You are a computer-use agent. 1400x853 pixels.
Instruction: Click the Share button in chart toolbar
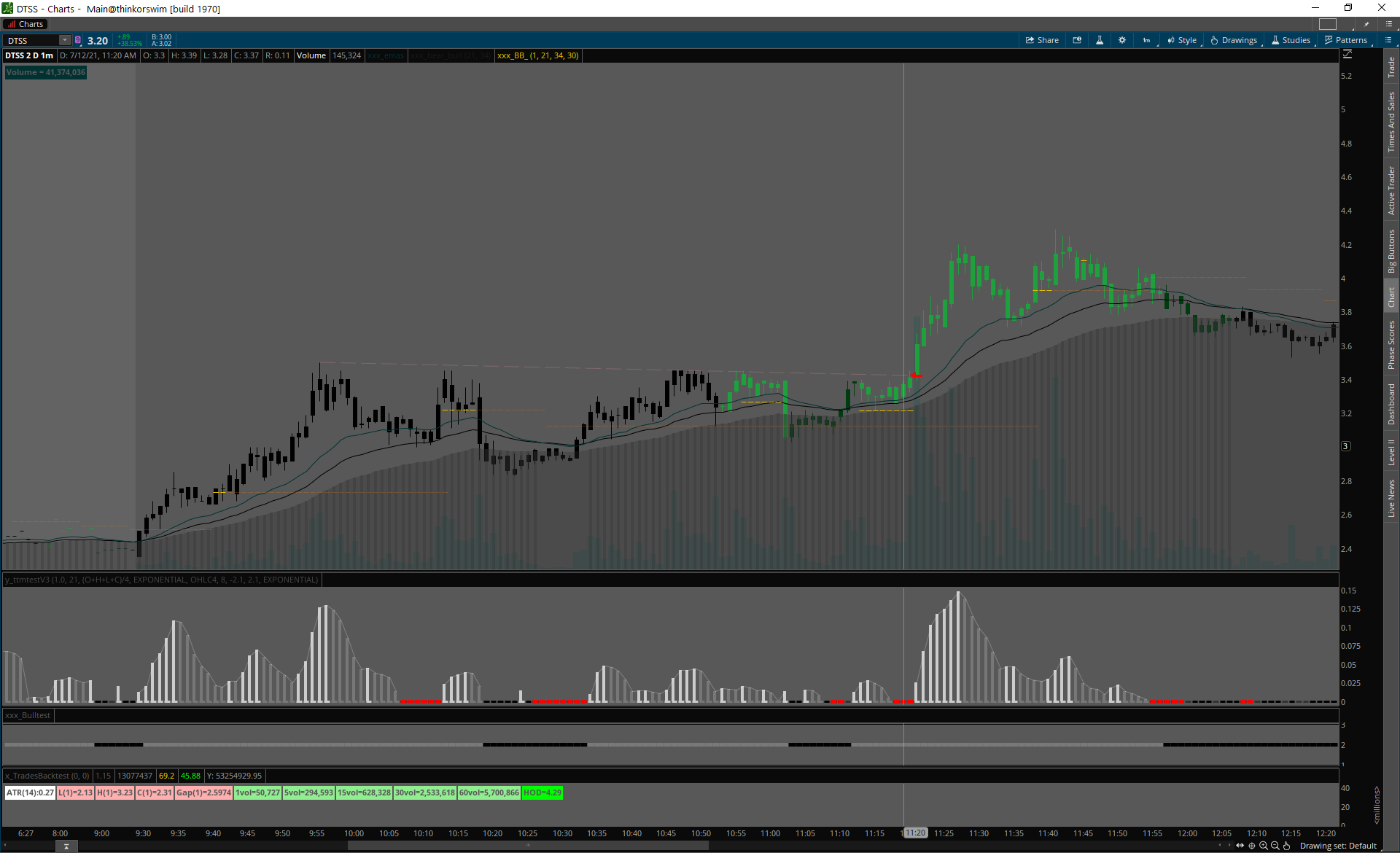1042,40
